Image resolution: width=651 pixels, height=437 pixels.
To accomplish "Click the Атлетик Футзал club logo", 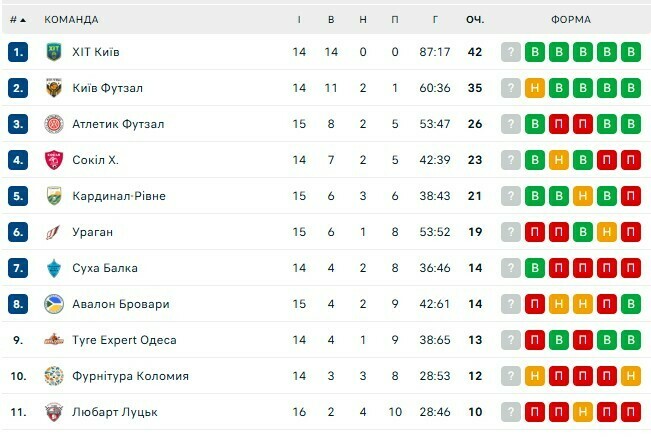I will coord(54,124).
